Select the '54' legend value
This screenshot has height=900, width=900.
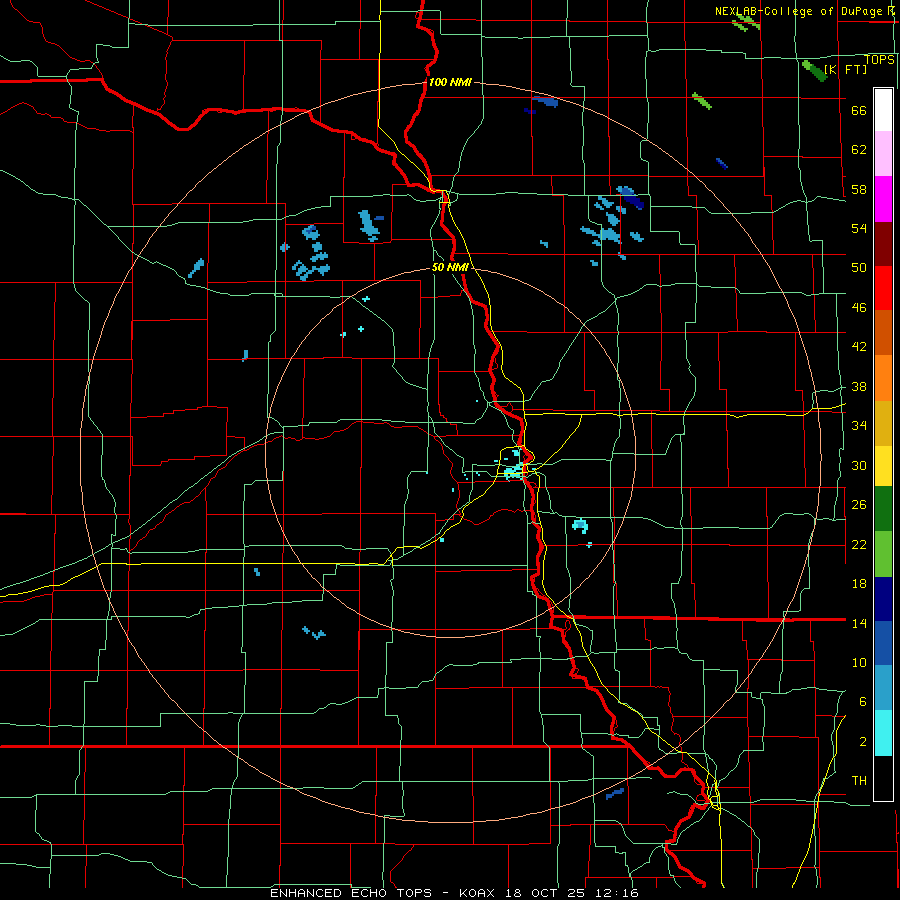point(859,228)
